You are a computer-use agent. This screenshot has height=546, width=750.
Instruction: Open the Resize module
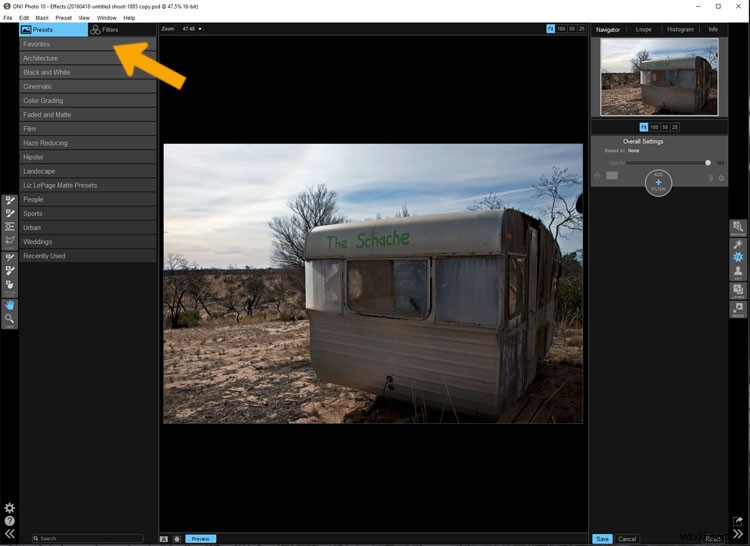738,308
